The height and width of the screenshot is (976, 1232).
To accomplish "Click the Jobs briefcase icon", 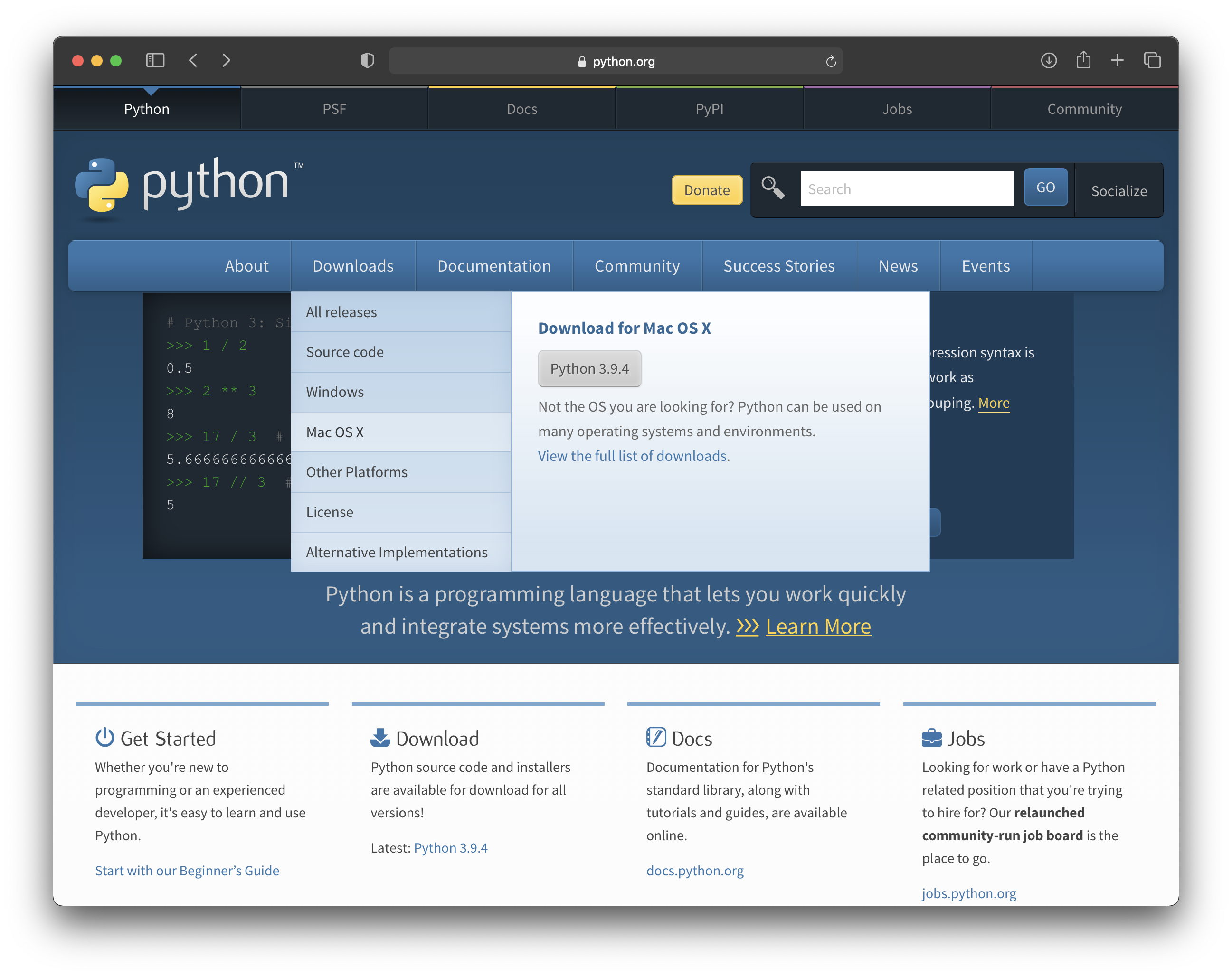I will click(x=931, y=737).
